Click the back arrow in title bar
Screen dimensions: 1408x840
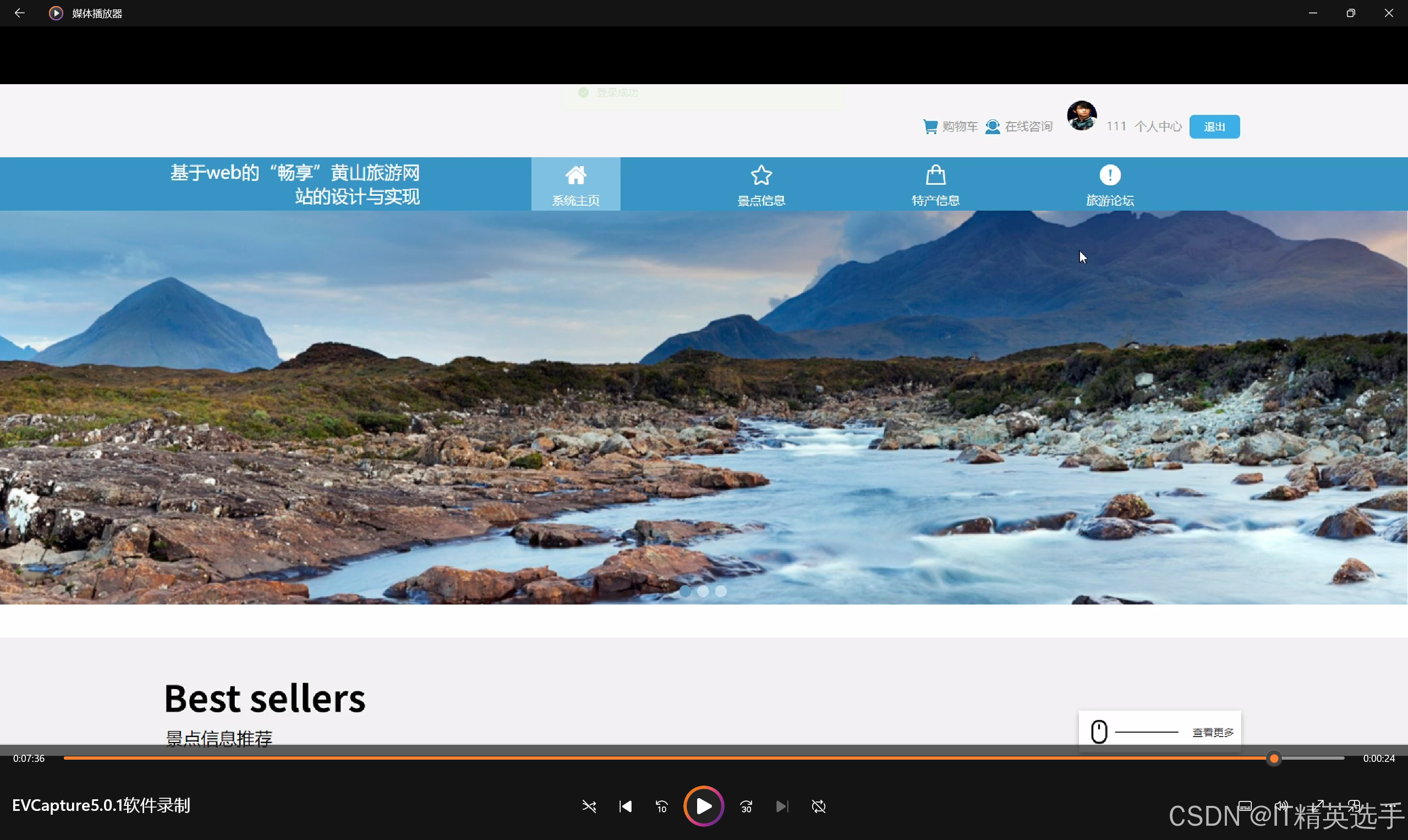(x=19, y=13)
